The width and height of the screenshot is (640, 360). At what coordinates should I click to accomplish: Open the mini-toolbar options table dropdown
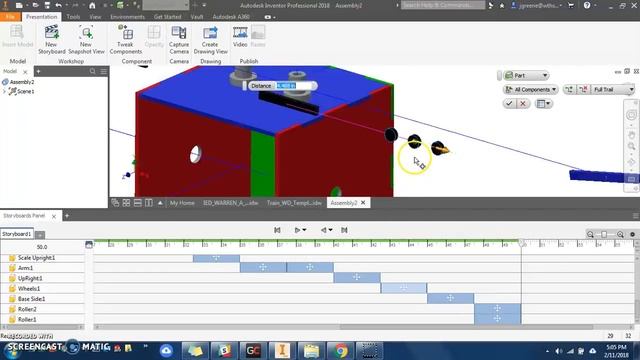(x=544, y=104)
